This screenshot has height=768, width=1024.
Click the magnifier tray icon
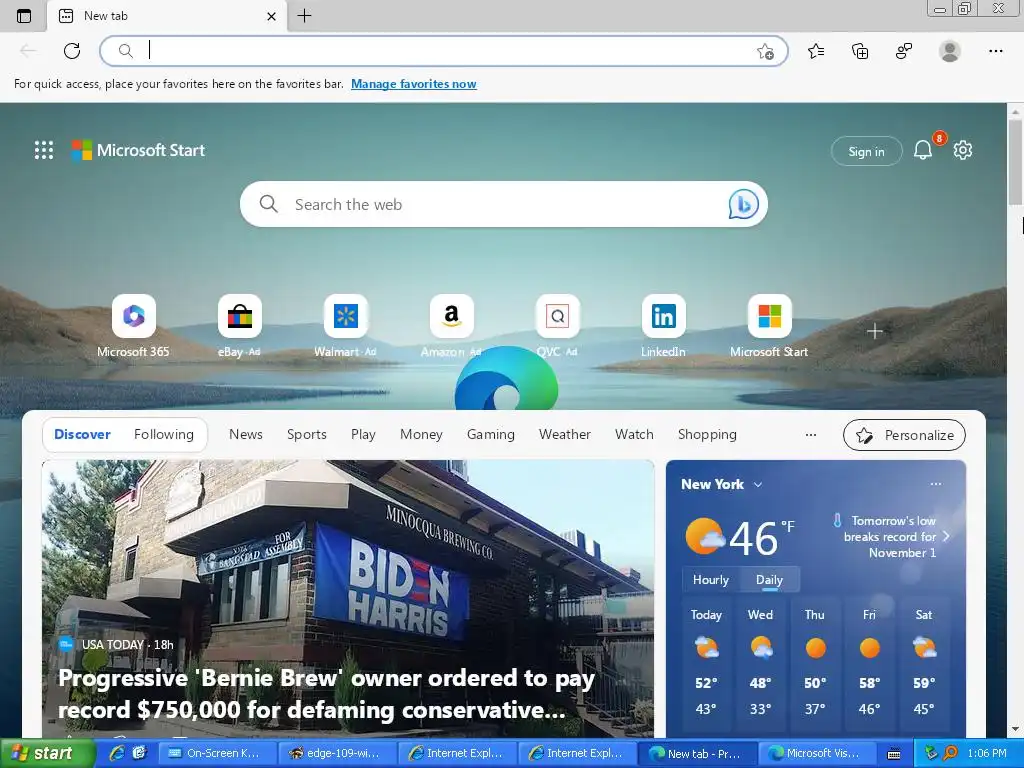point(950,754)
